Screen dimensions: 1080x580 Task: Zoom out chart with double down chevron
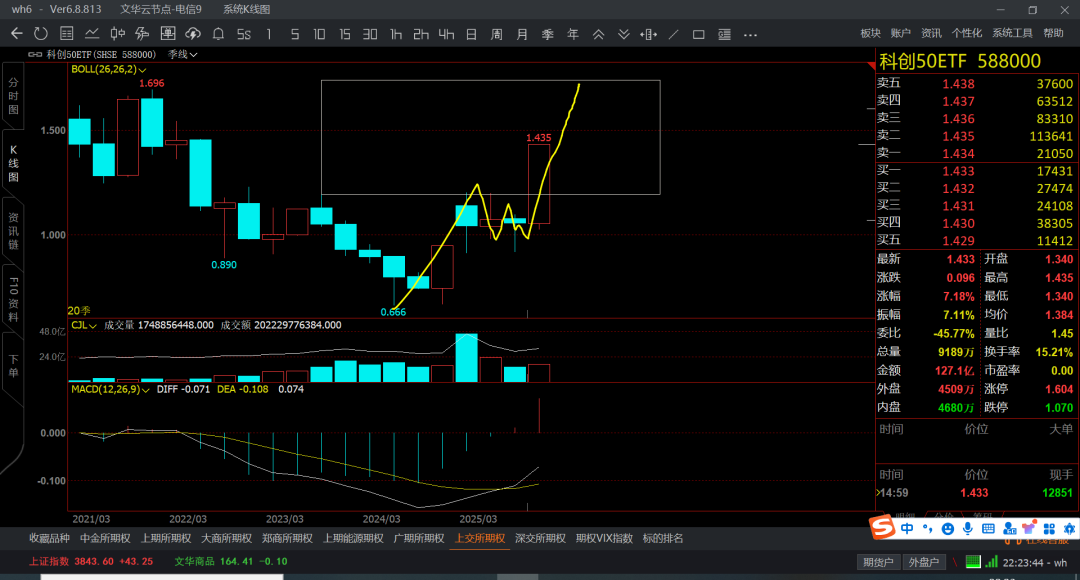(623, 34)
